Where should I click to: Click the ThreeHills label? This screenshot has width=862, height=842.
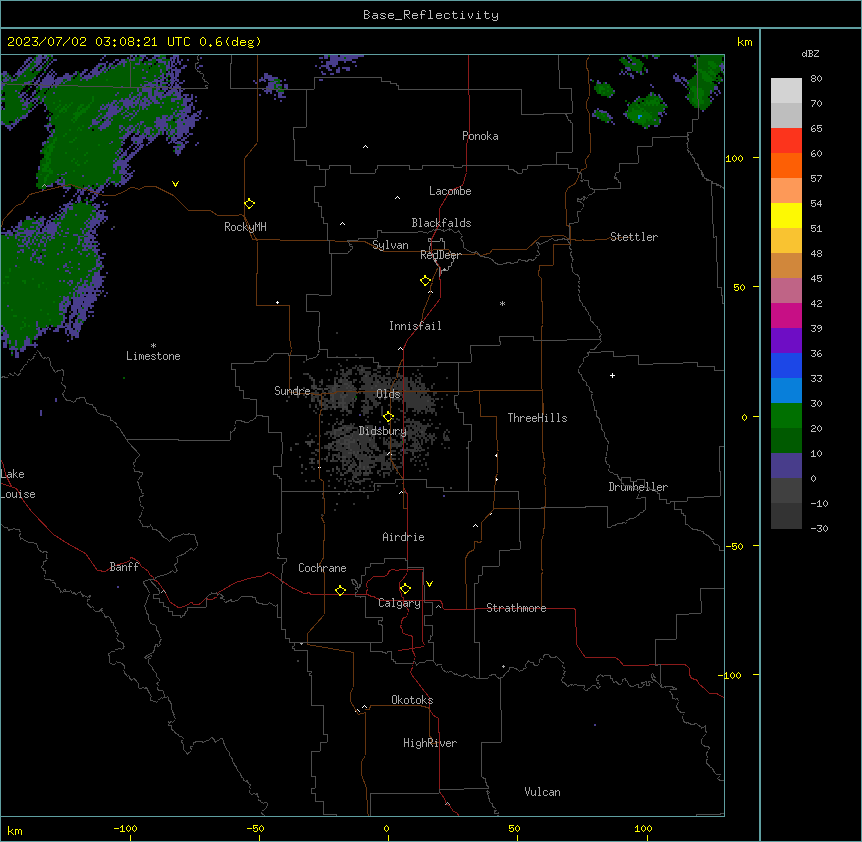pyautogui.click(x=537, y=418)
